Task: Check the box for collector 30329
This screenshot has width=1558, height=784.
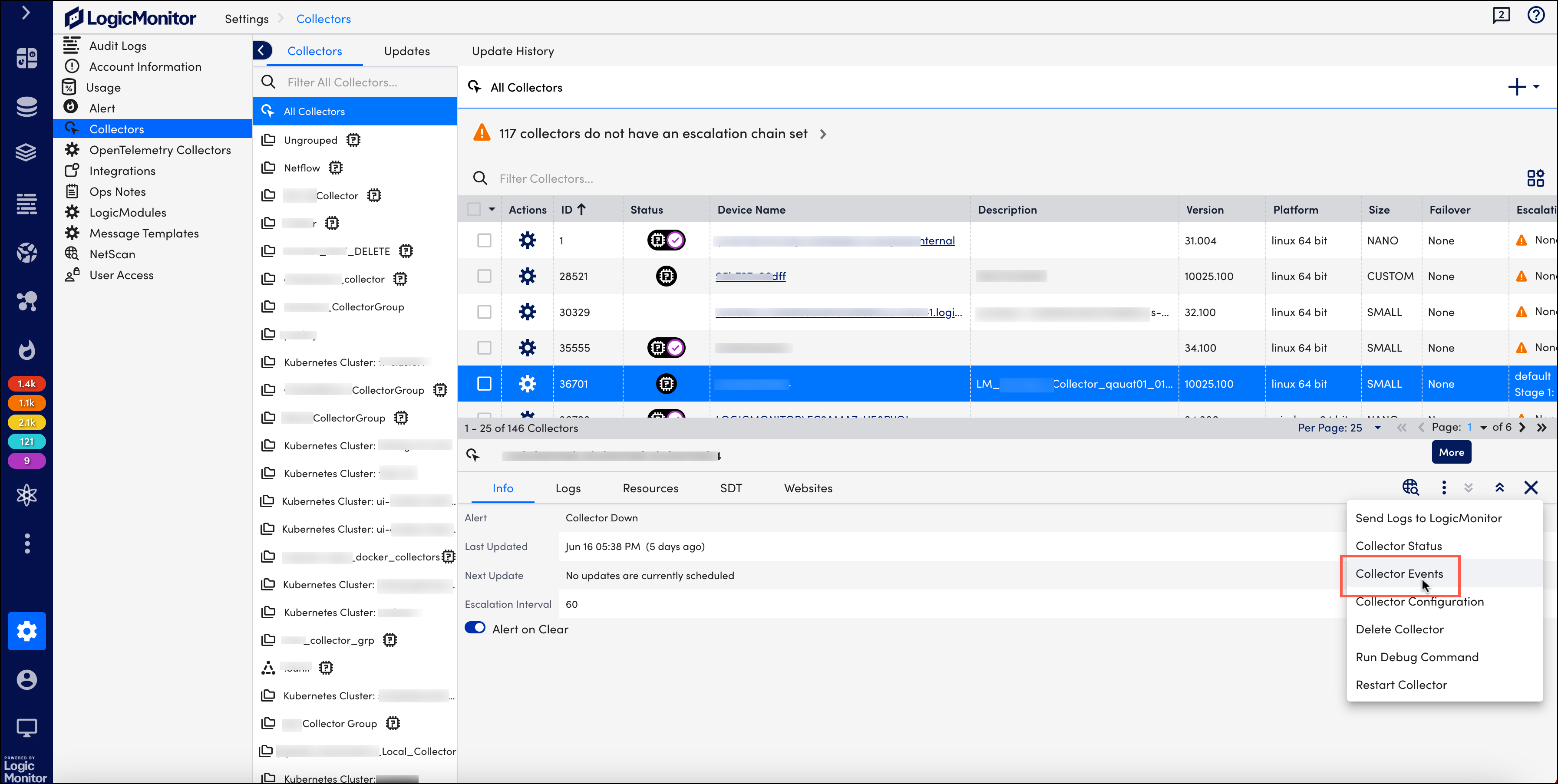Action: (484, 312)
